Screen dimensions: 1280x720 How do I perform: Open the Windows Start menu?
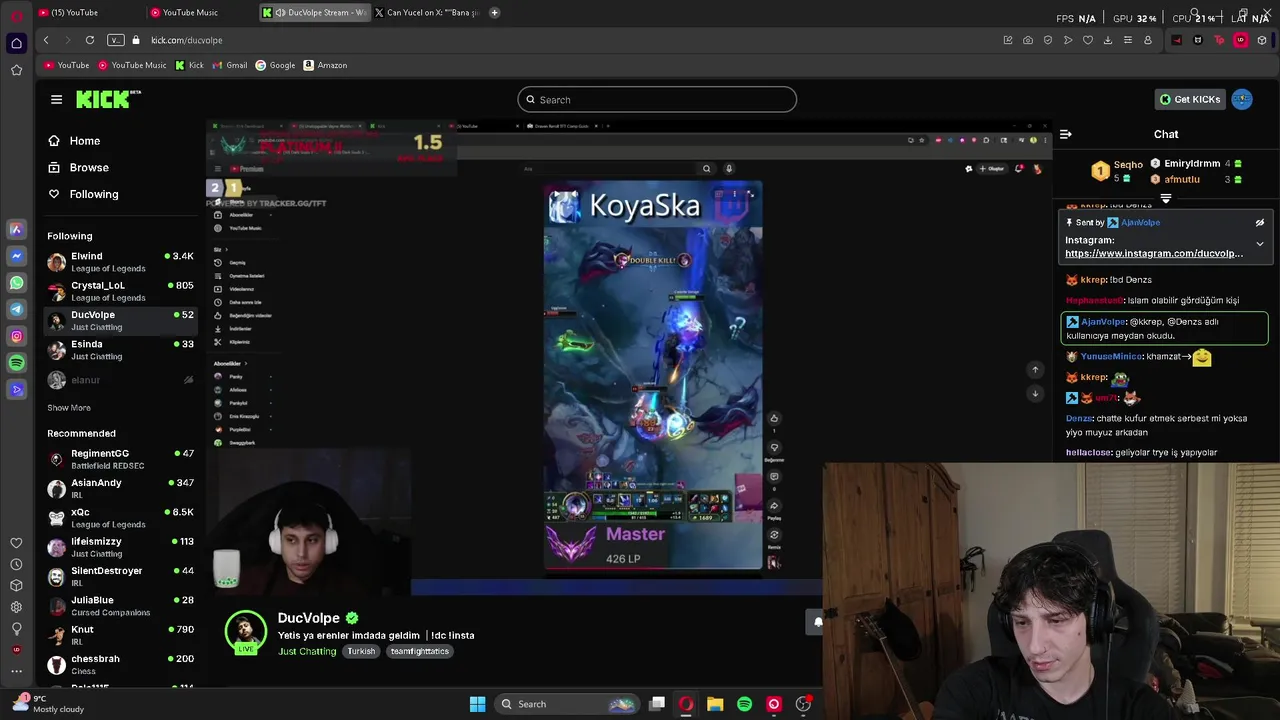pyautogui.click(x=477, y=704)
